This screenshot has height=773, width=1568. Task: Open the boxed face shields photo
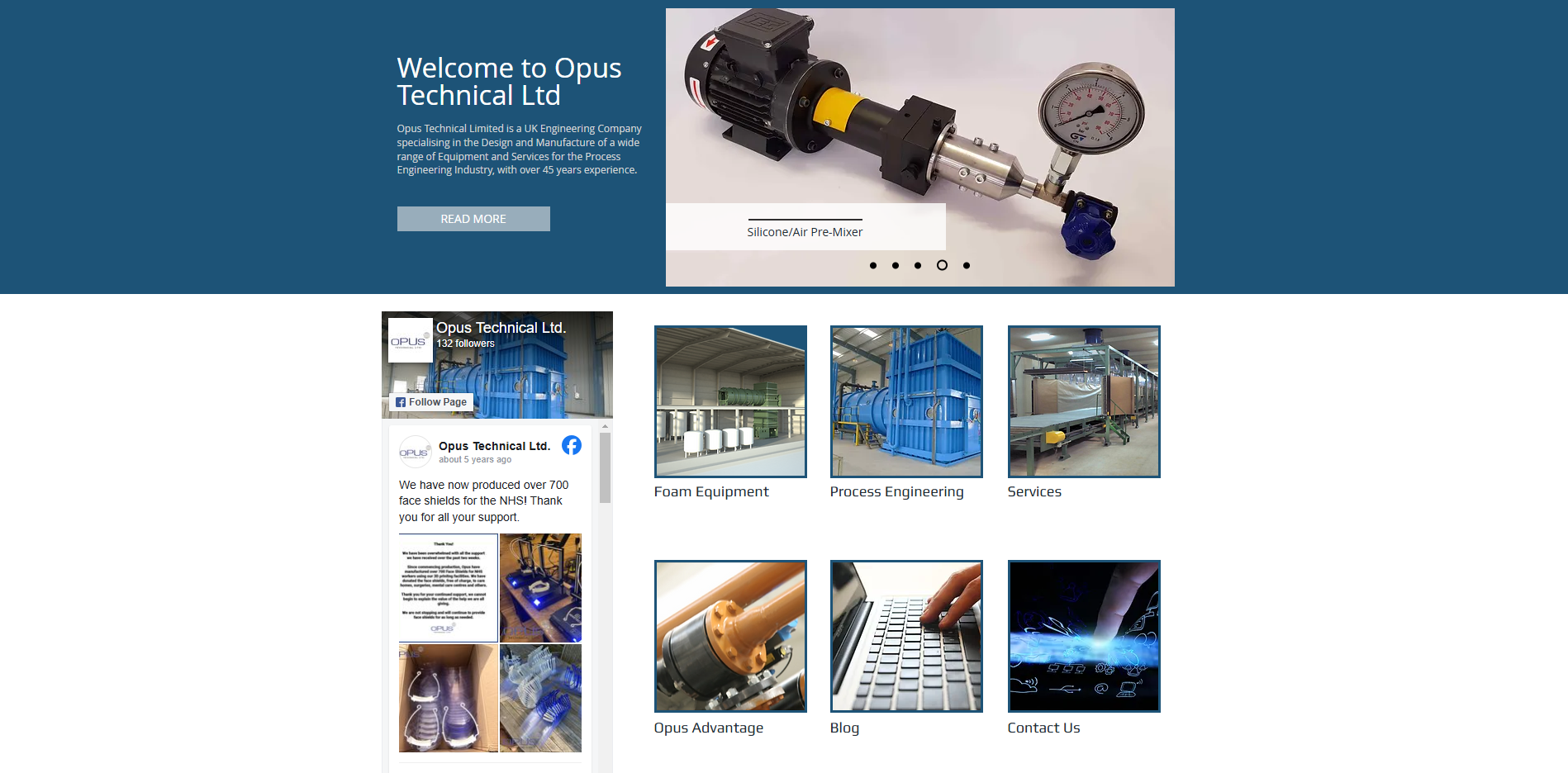point(449,699)
